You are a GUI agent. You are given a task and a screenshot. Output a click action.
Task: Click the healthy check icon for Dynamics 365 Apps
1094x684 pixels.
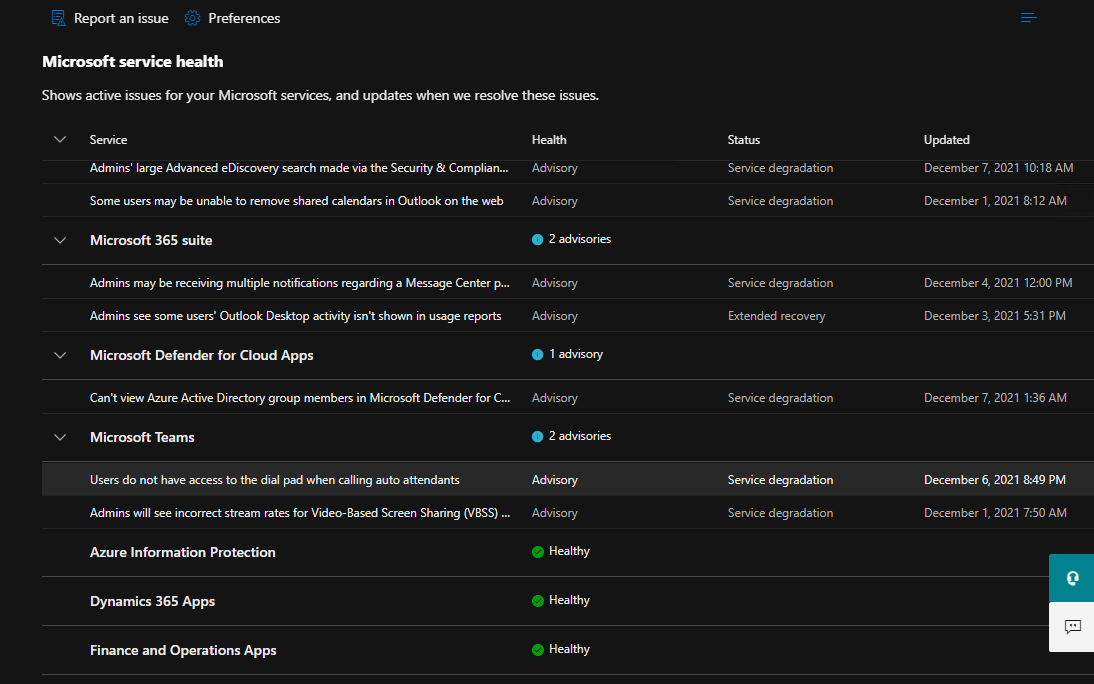click(538, 601)
